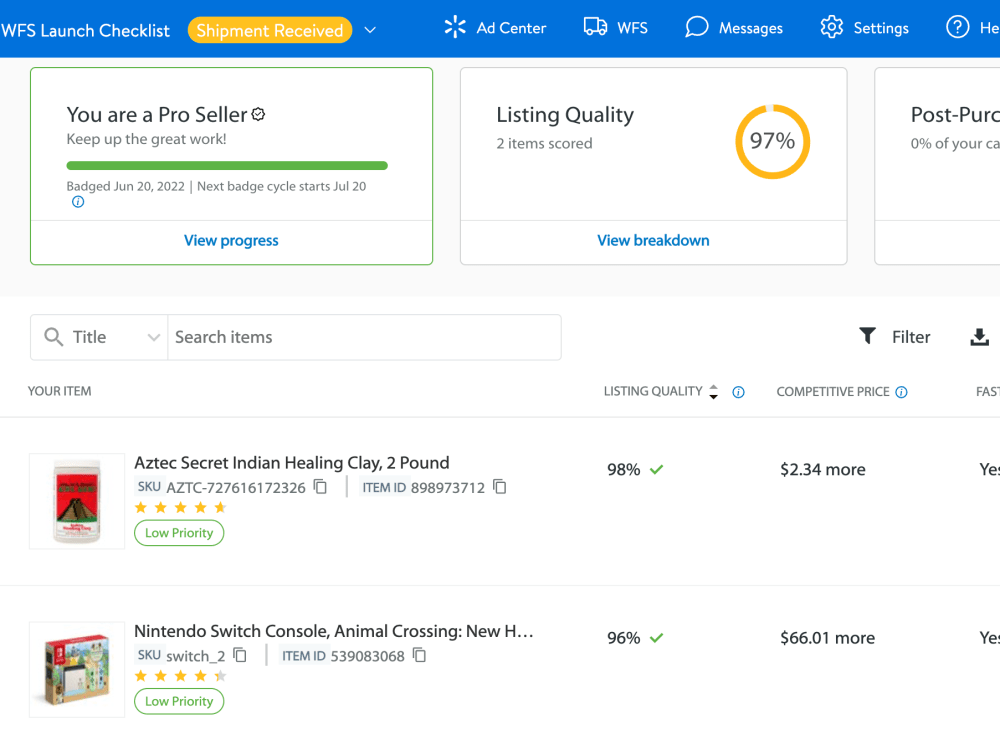Click the Nintendo Switch star rating
The height and width of the screenshot is (750, 1000).
180,676
